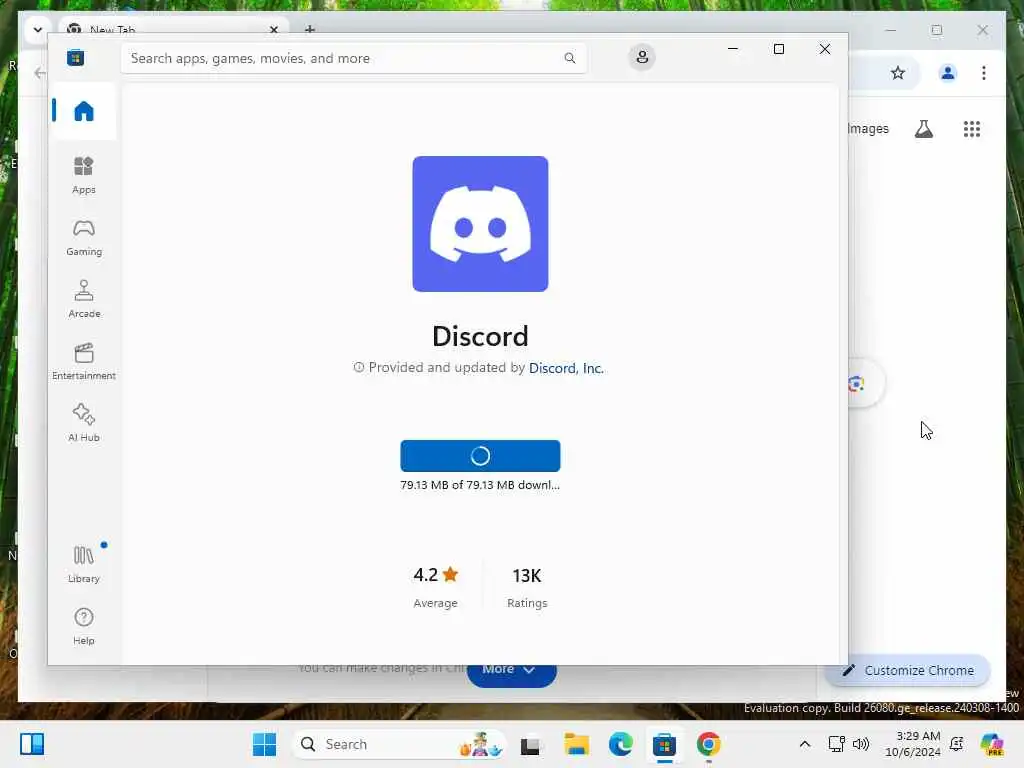1024x768 pixels.
Task: Maximize the Microsoft Store window
Action: 778,49
